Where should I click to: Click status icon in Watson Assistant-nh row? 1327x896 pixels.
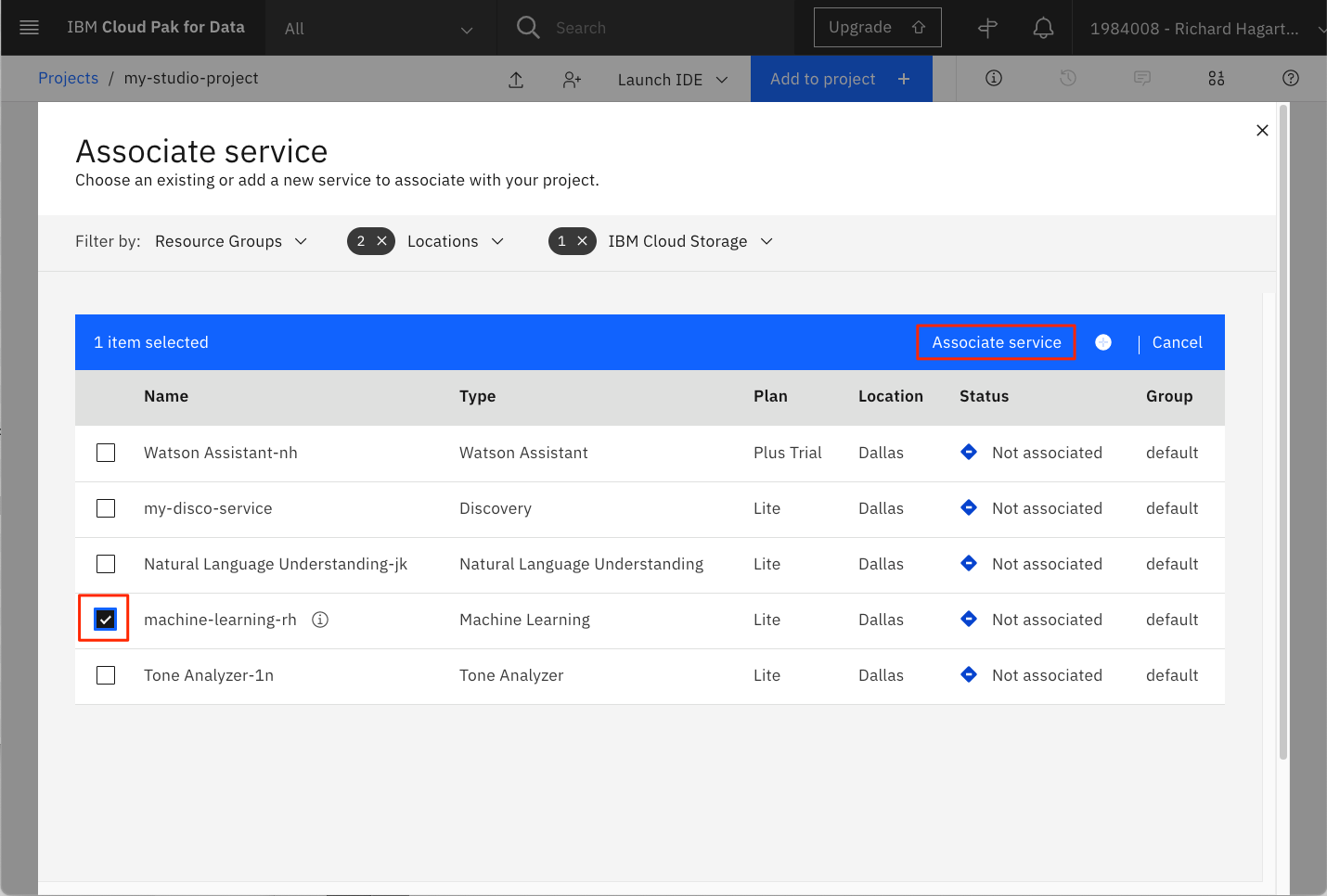(969, 452)
